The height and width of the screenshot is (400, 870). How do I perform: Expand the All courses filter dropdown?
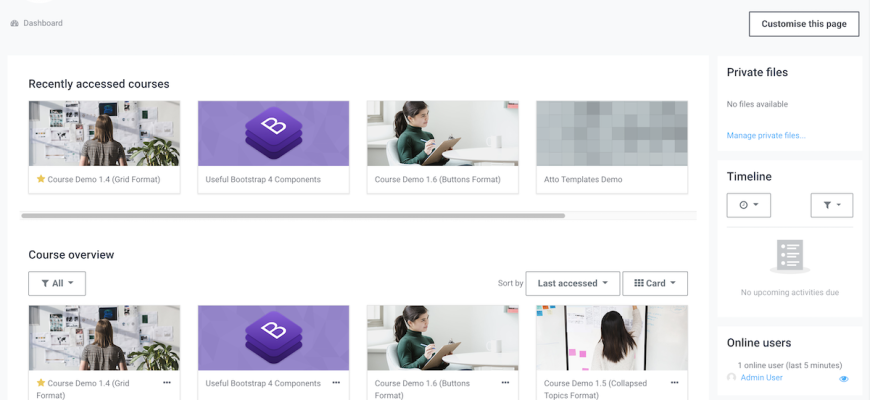57,283
